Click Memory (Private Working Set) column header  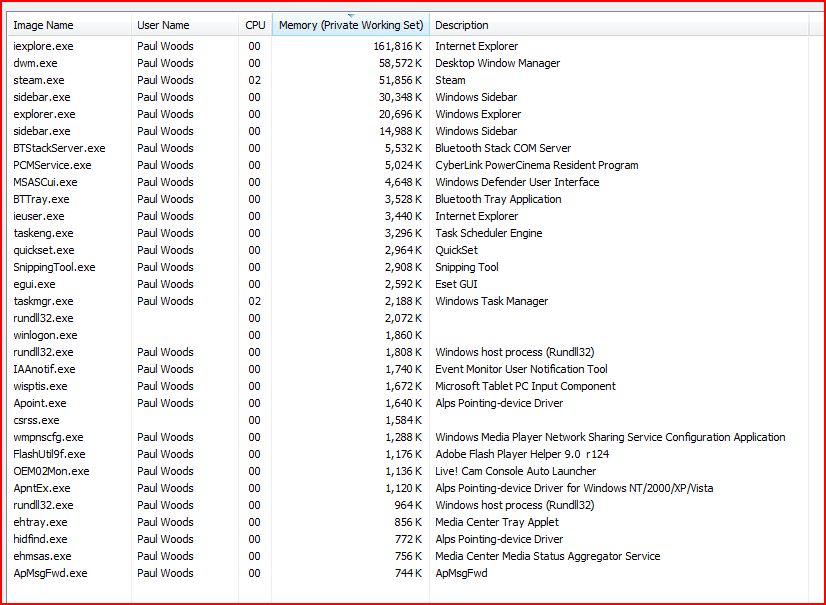[x=351, y=25]
